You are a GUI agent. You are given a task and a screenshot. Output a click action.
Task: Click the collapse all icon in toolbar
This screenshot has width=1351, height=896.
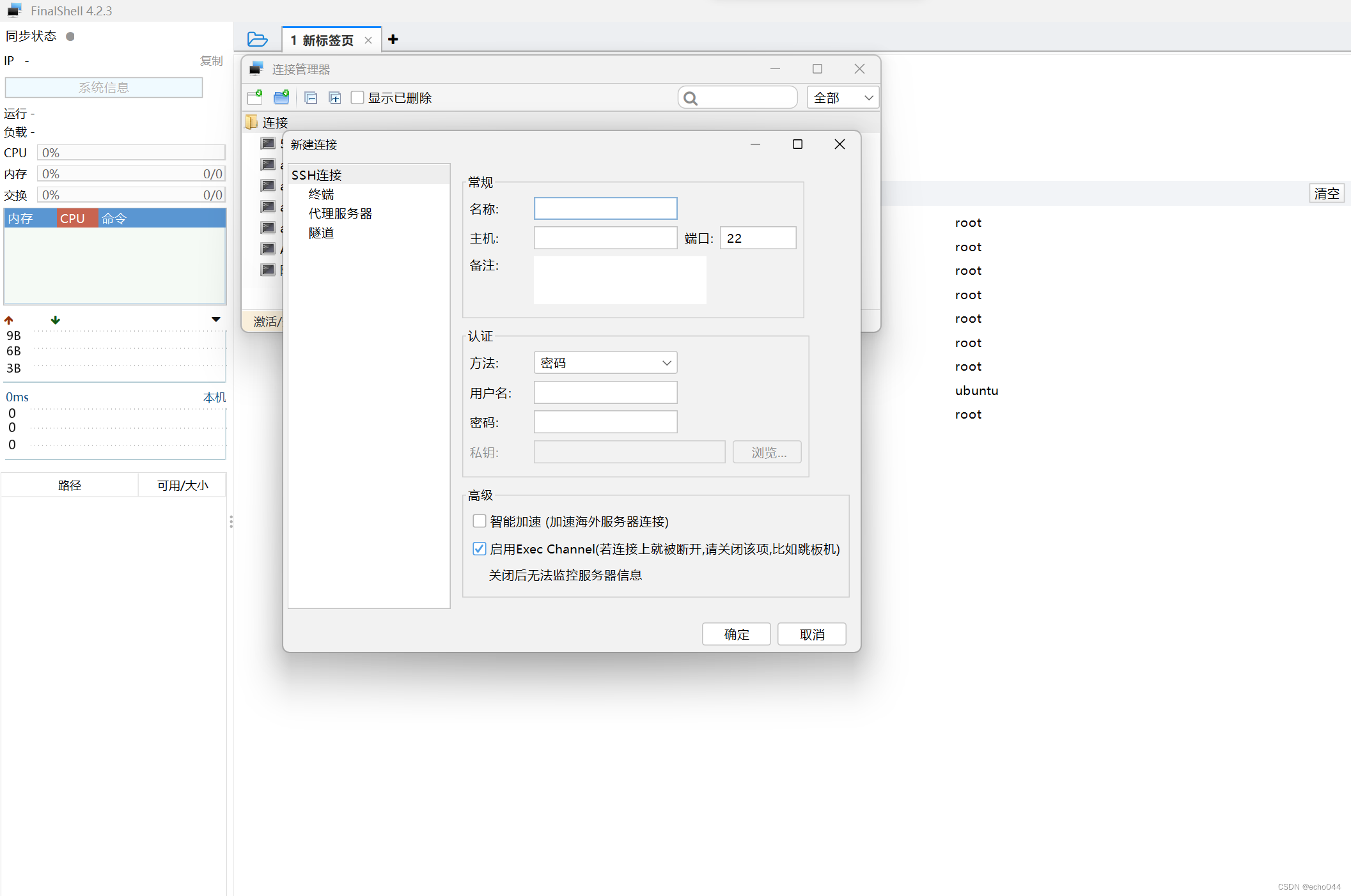pos(311,98)
